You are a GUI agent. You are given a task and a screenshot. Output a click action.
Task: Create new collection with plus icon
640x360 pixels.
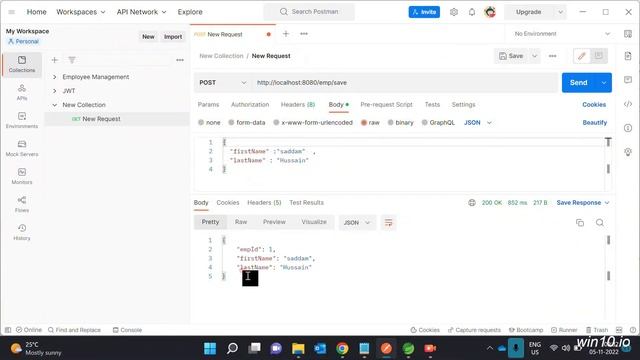tap(55, 60)
